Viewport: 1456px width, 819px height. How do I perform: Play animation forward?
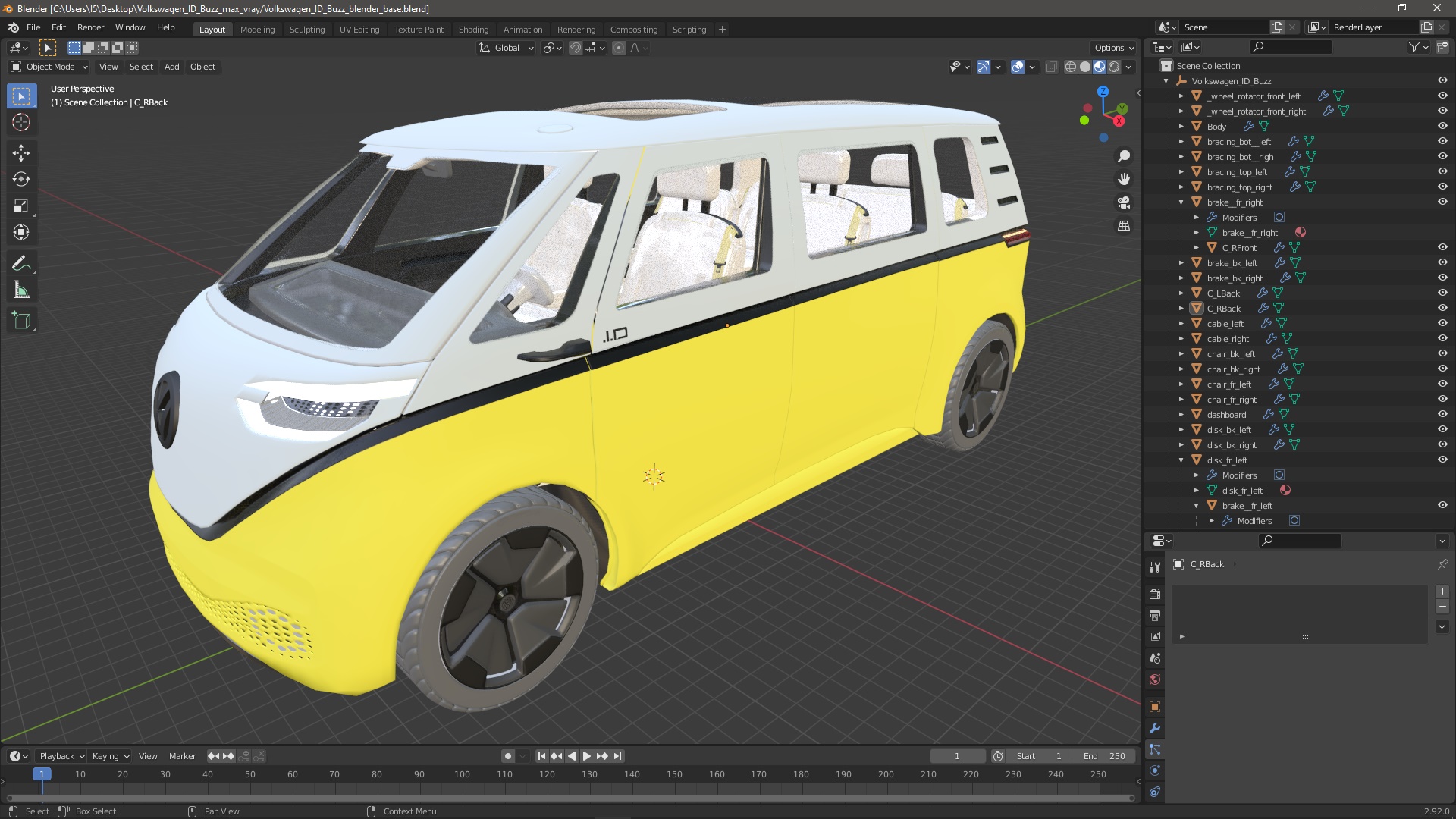(x=587, y=756)
